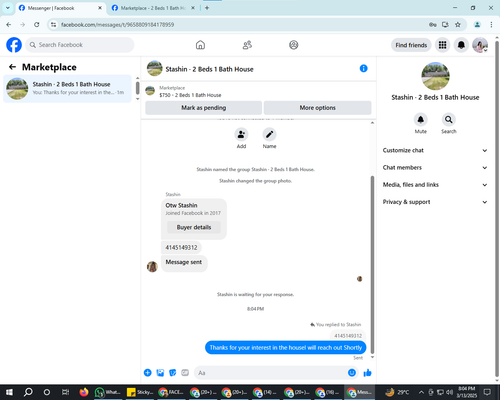Viewport: 500px width, 400px height.
Task: Go to the Home feed icon
Action: (200, 45)
